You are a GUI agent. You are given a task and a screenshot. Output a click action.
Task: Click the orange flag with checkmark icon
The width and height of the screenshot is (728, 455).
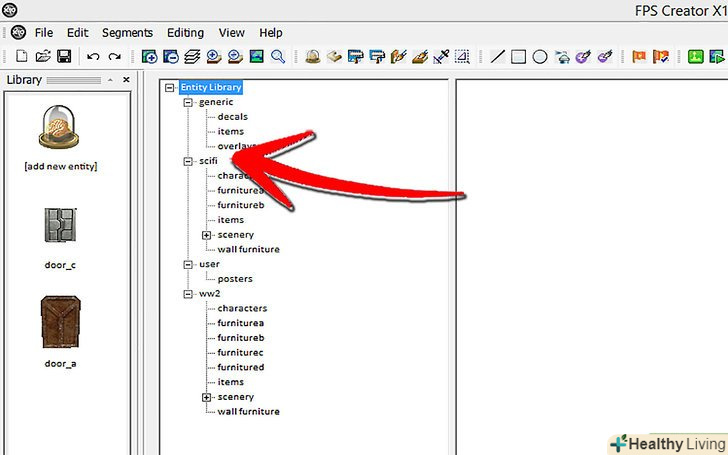coord(661,57)
